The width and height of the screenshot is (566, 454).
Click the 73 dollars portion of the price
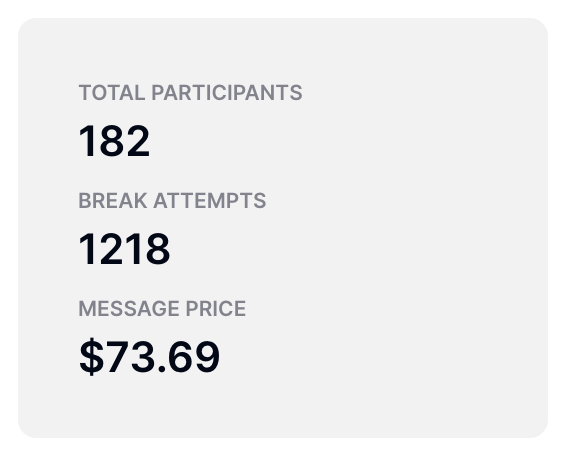(x=130, y=357)
